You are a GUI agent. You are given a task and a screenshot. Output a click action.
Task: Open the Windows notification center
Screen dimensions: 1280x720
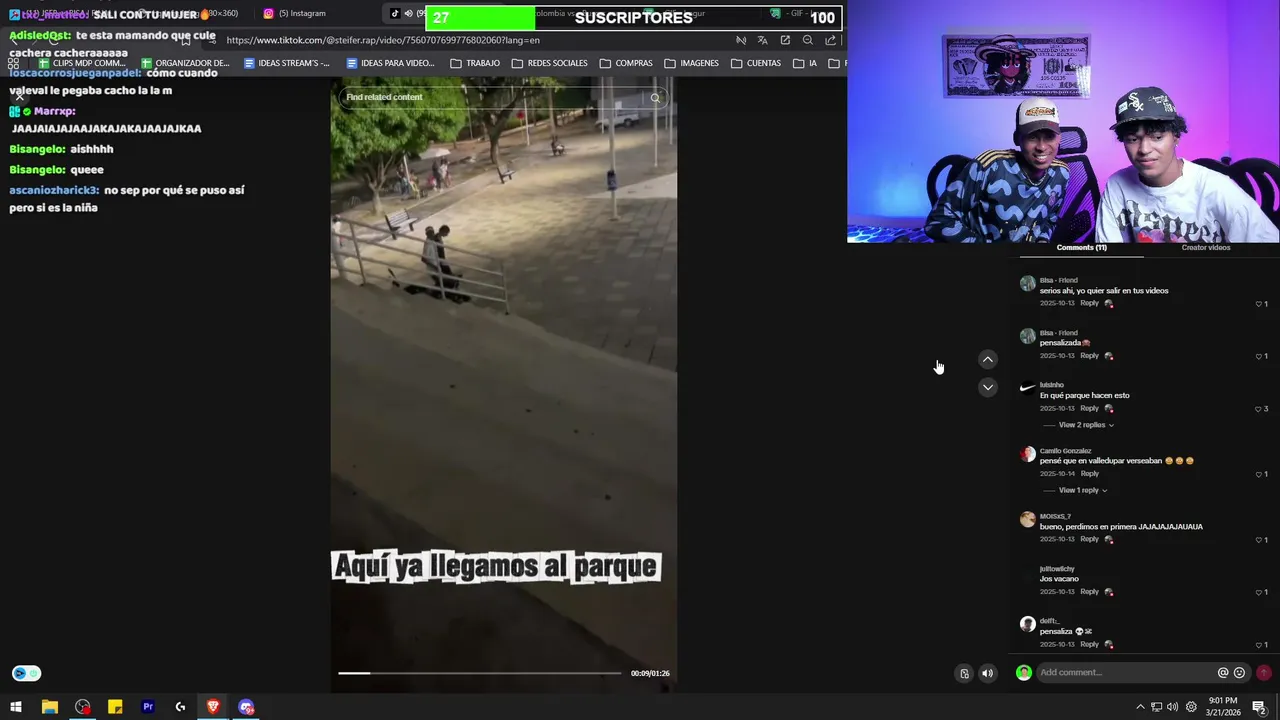click(x=1259, y=707)
